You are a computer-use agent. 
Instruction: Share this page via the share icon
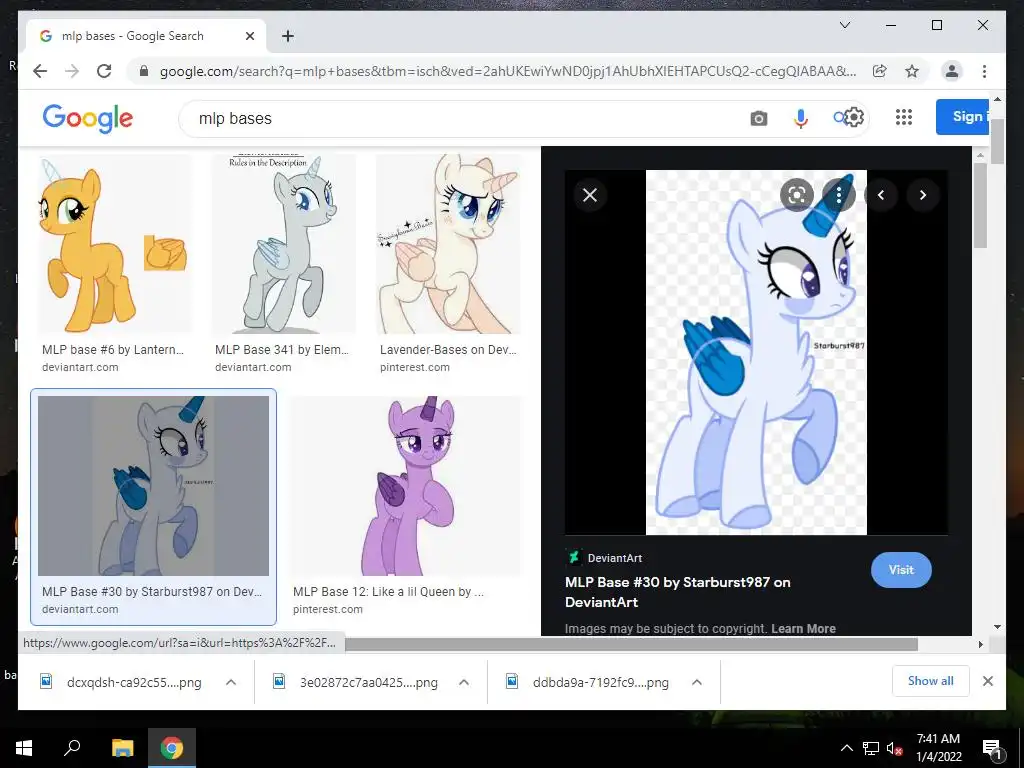coord(880,71)
